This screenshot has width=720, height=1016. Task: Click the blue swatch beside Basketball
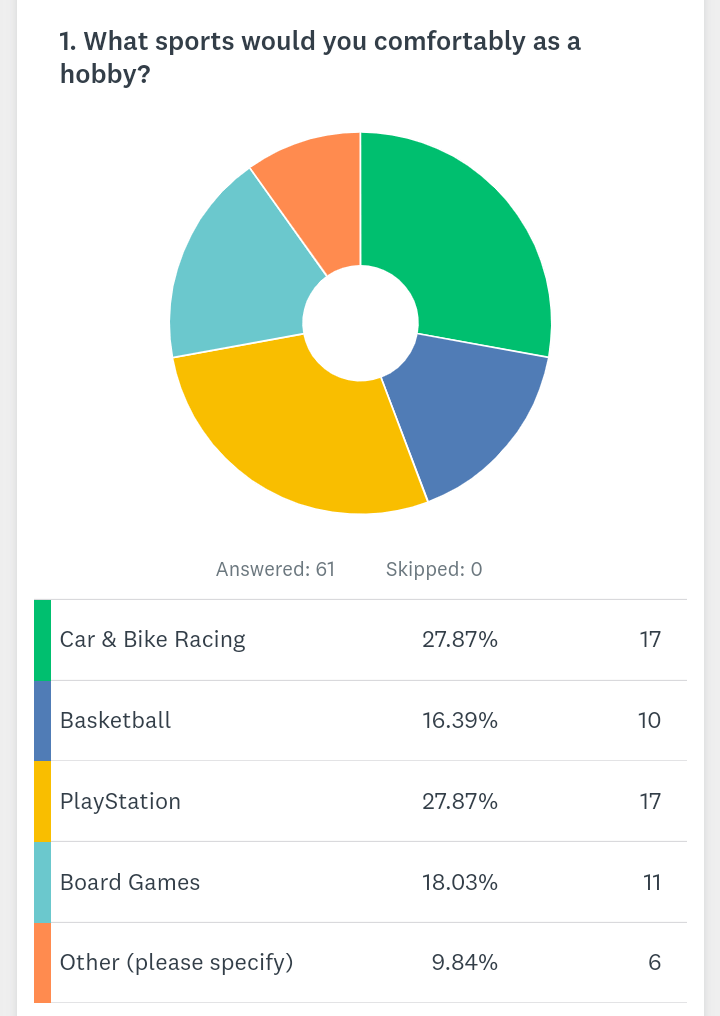pyautogui.click(x=42, y=721)
